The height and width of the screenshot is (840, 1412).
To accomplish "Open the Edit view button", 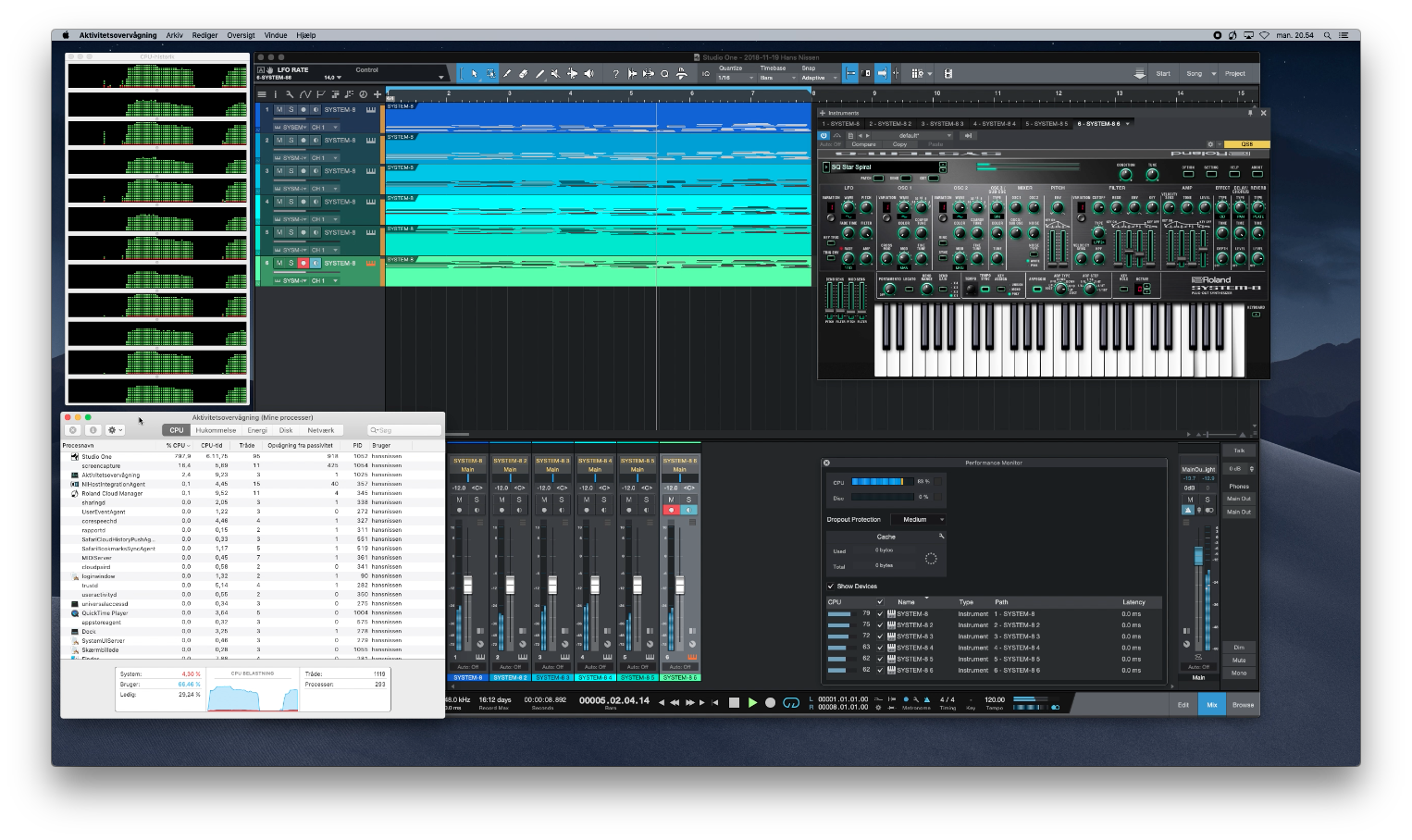I will pos(1183,705).
